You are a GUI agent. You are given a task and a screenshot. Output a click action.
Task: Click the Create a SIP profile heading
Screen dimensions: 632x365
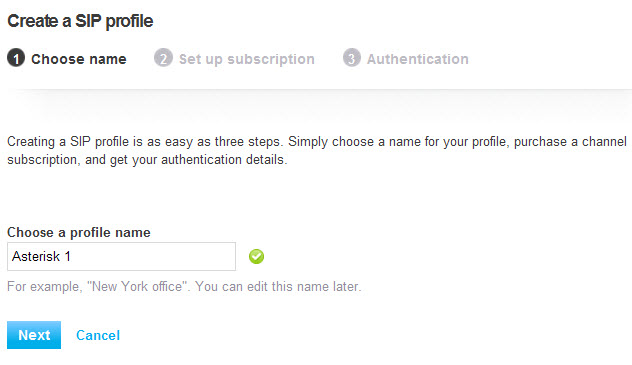(80, 21)
